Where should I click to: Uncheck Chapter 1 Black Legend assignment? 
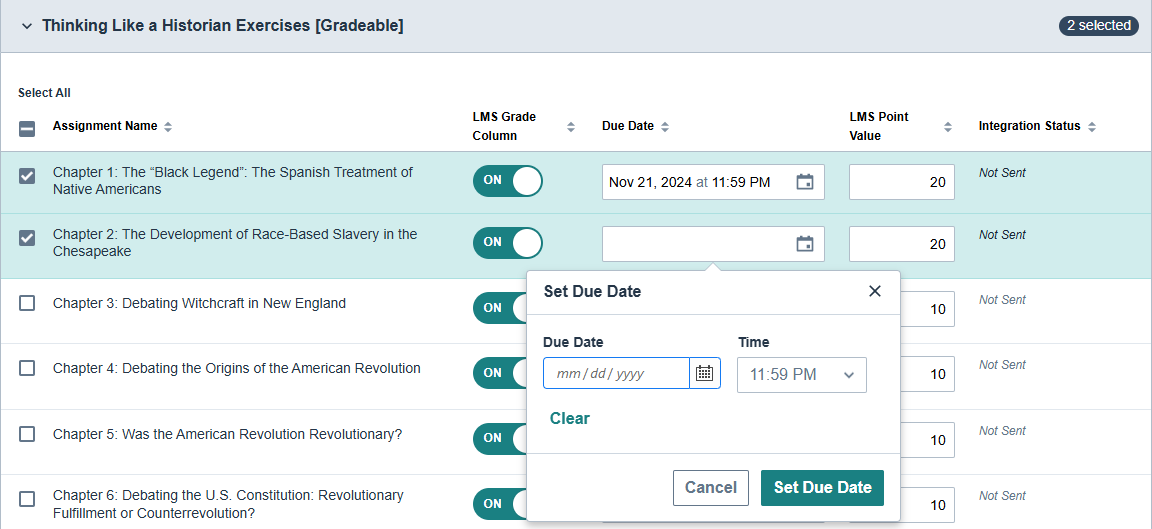pos(27,176)
